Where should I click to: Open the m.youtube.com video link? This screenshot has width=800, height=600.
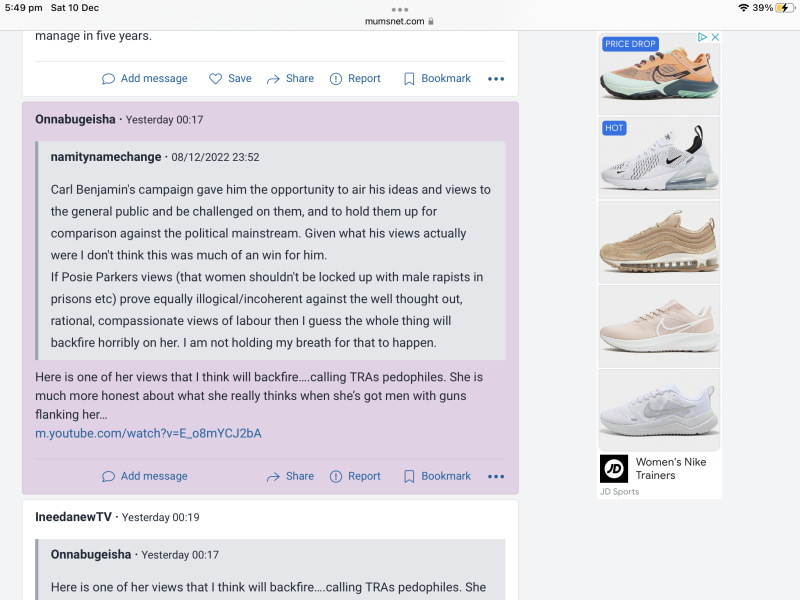coord(148,433)
